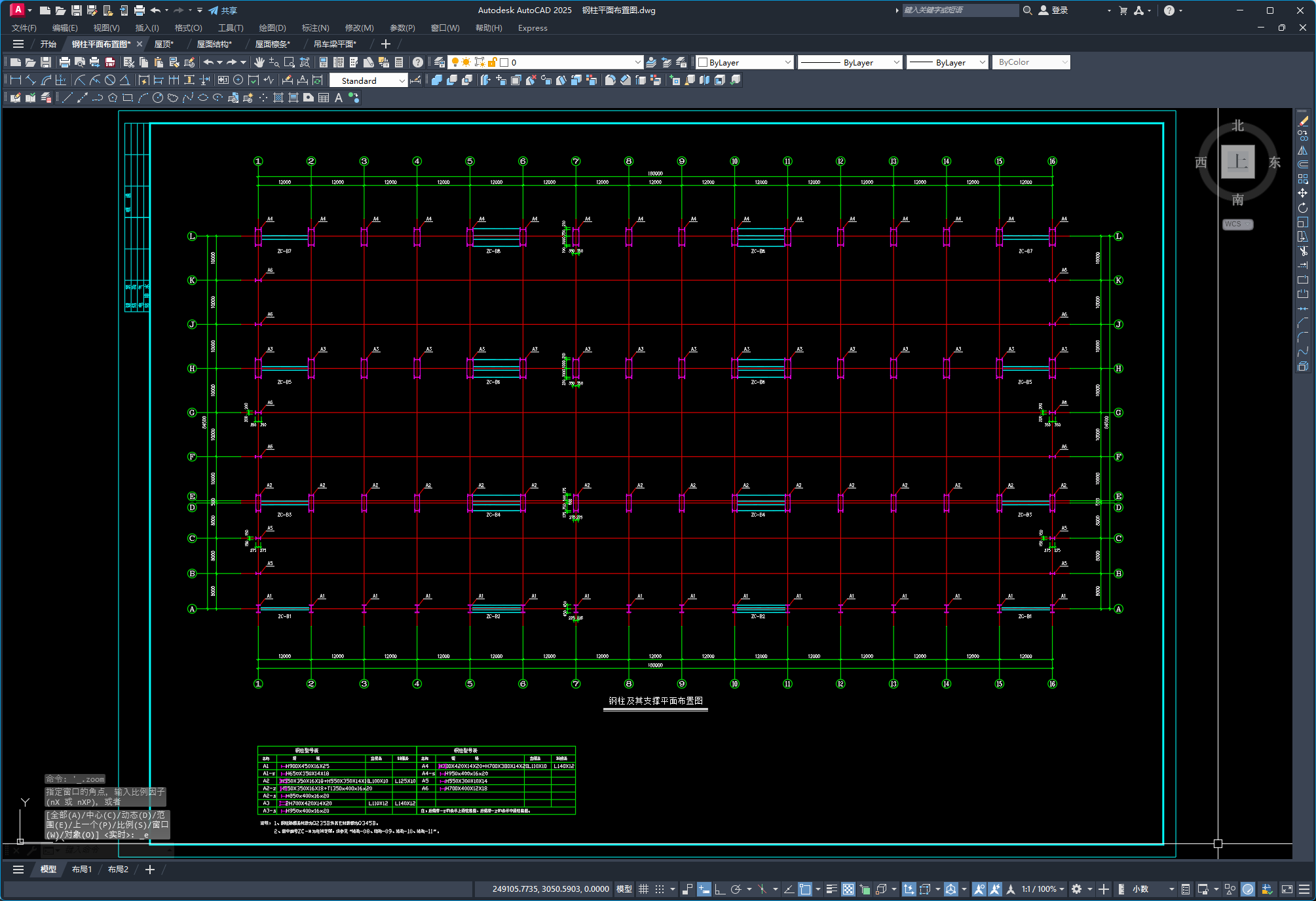Switch to the 屋面结构 drawing tab
This screenshot has height=901, width=1316.
(x=214, y=44)
